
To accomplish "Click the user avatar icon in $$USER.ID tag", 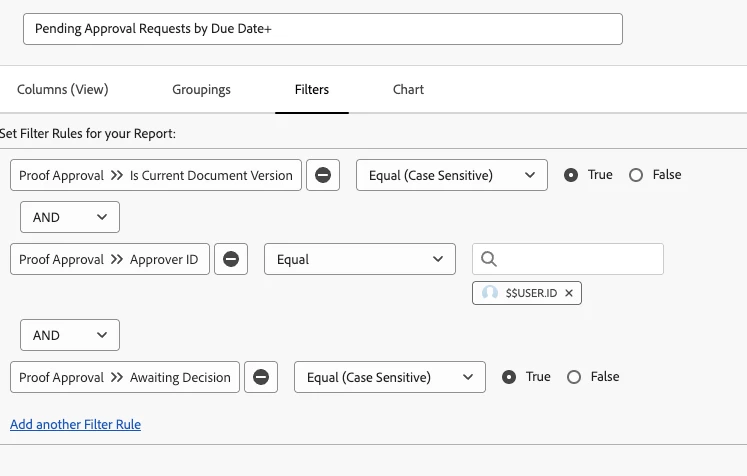I will (490, 293).
